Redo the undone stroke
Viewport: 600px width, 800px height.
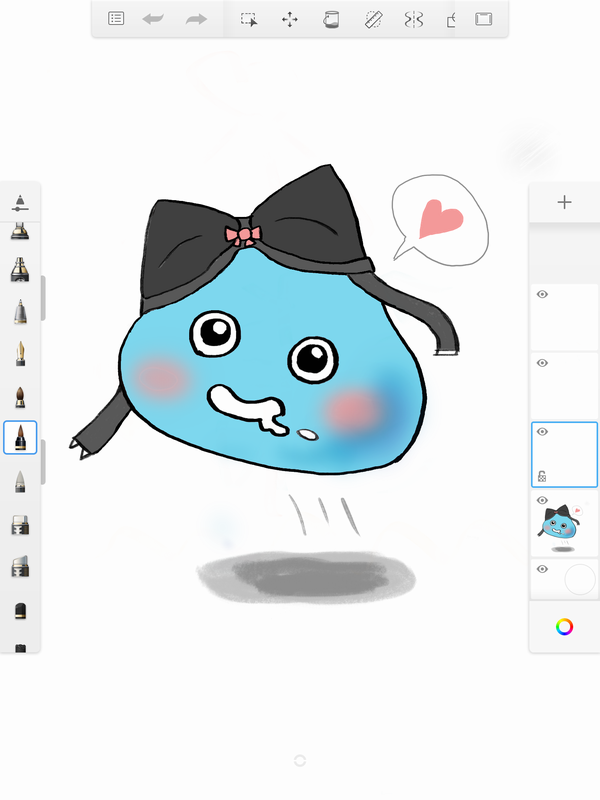pos(196,19)
